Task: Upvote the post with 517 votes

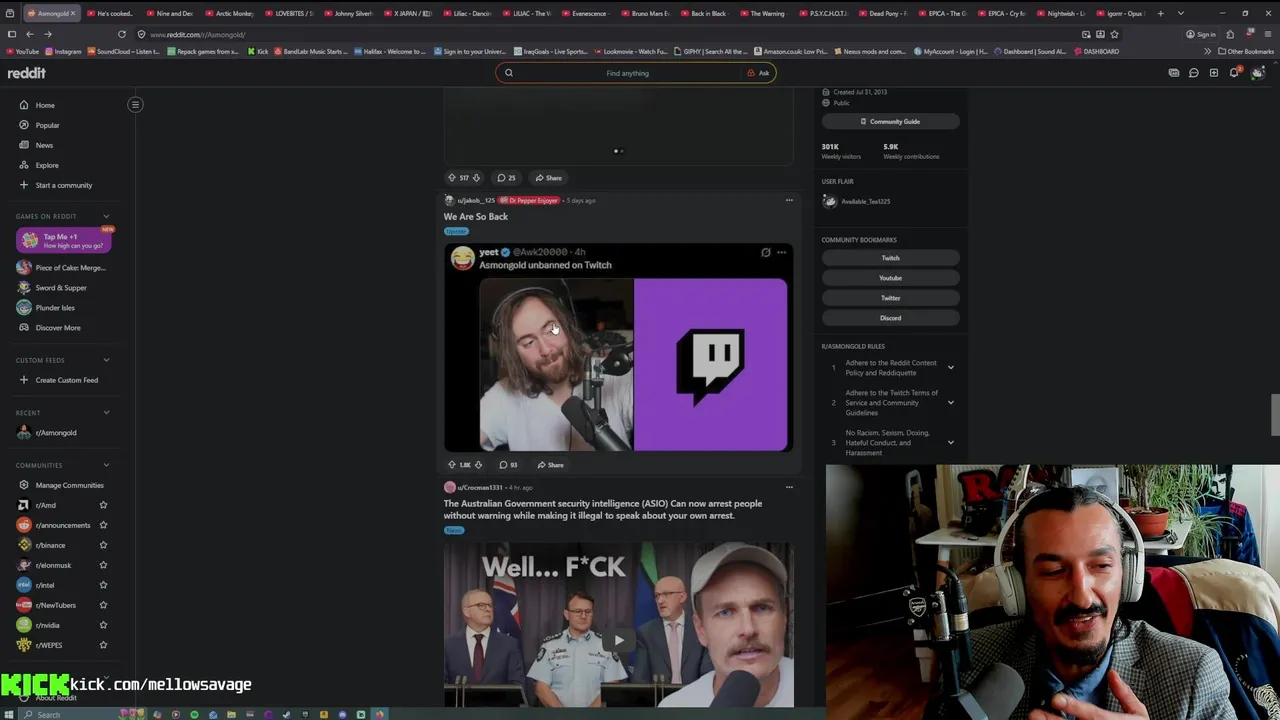Action: 451,178
